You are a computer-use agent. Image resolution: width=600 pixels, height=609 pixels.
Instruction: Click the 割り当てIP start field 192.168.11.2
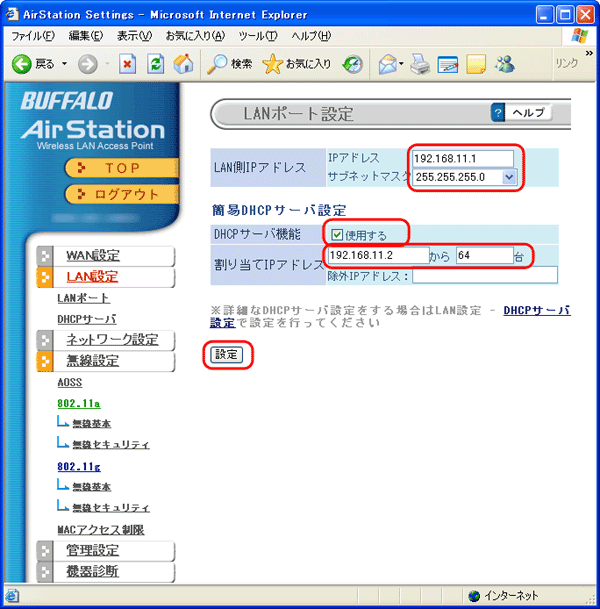pos(378,256)
